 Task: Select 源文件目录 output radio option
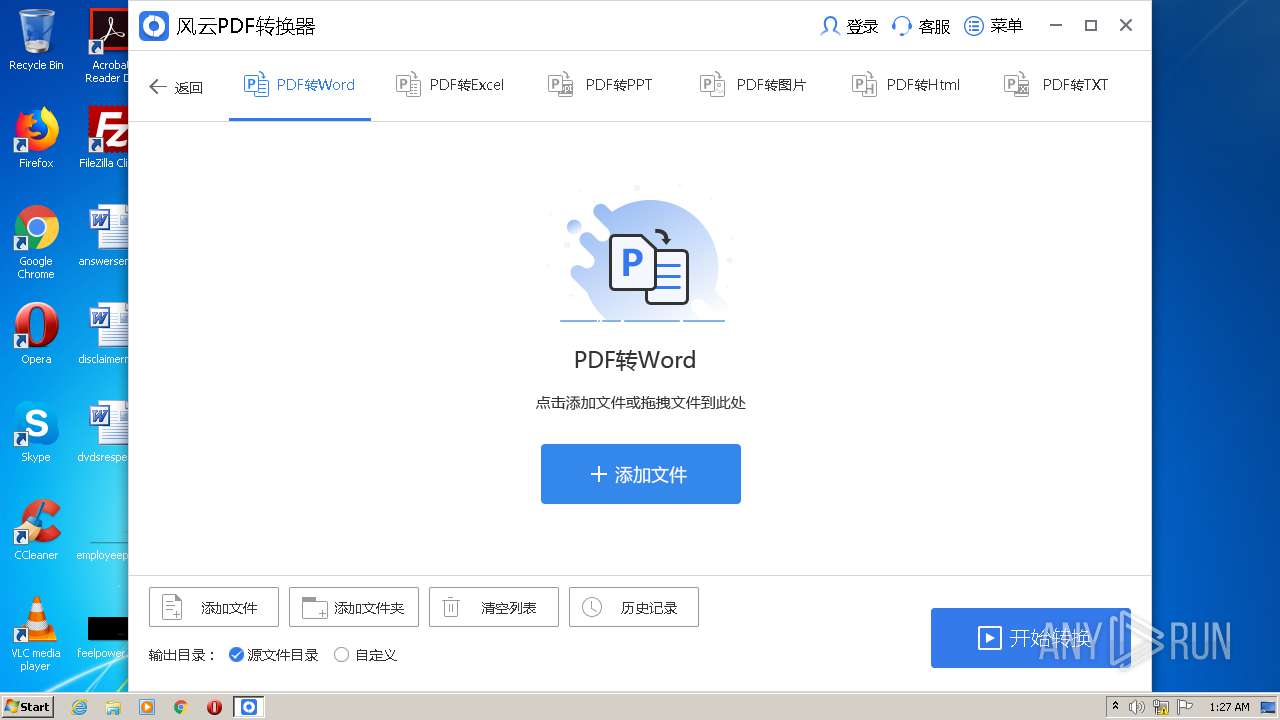273,655
